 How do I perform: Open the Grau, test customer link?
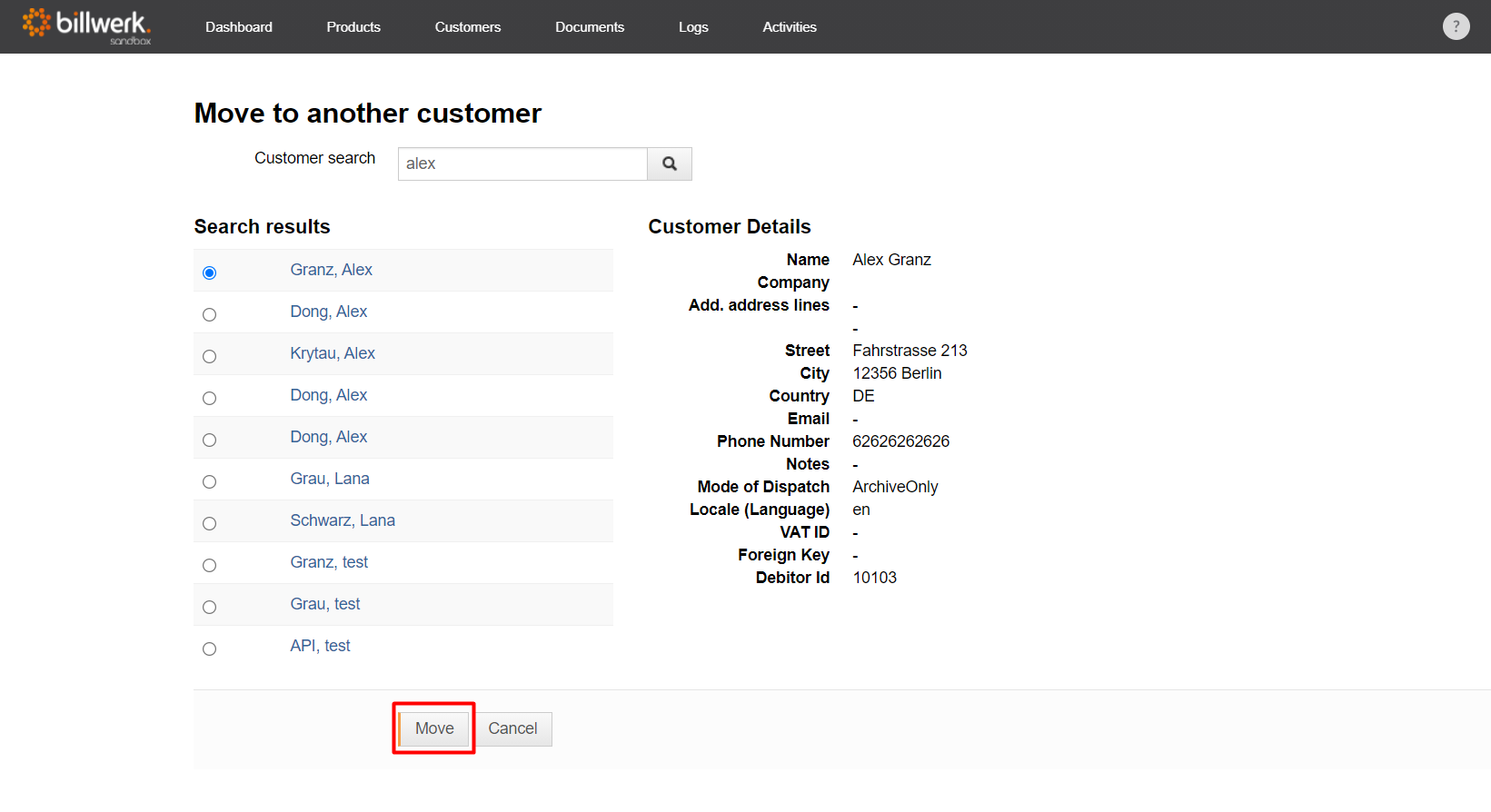coord(325,604)
